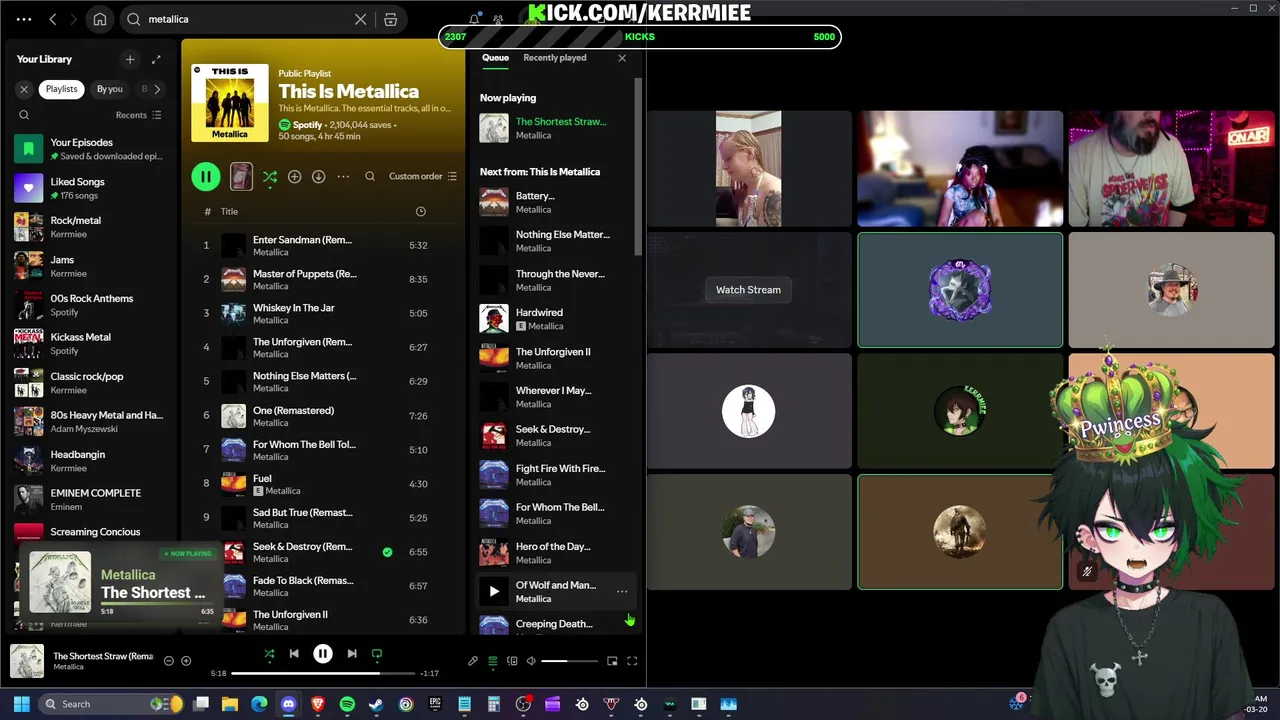The height and width of the screenshot is (720, 1280).
Task: Toggle repeat in the player bar
Action: point(377,654)
